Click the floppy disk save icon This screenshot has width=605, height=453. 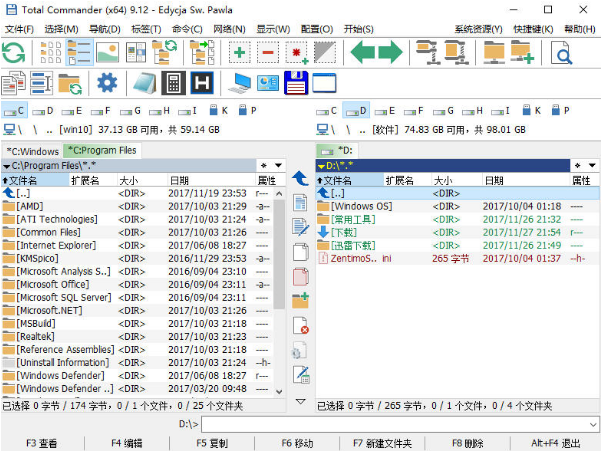coord(296,83)
